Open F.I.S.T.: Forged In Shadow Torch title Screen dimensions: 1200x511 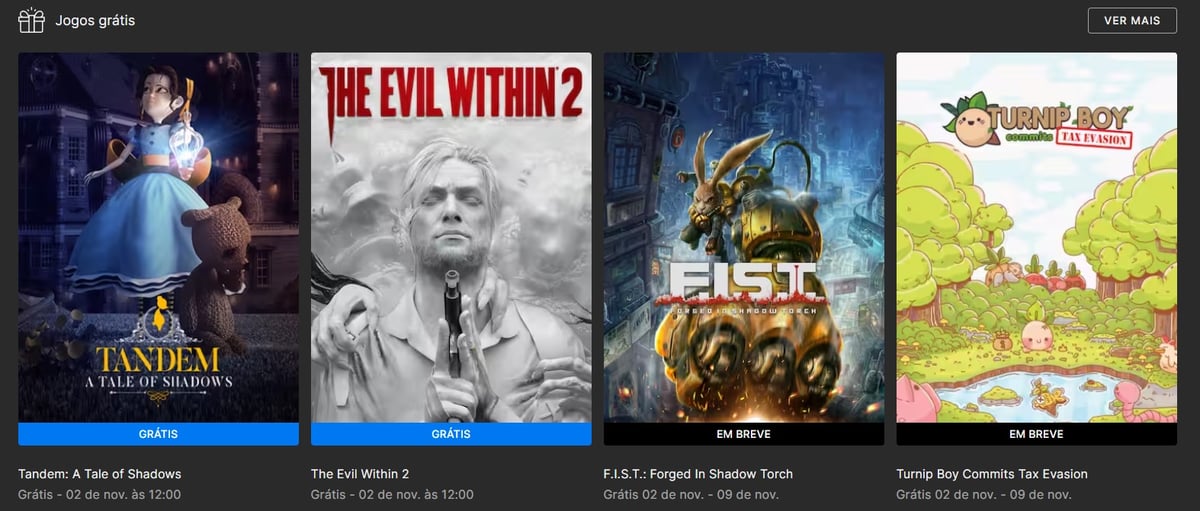click(x=698, y=474)
